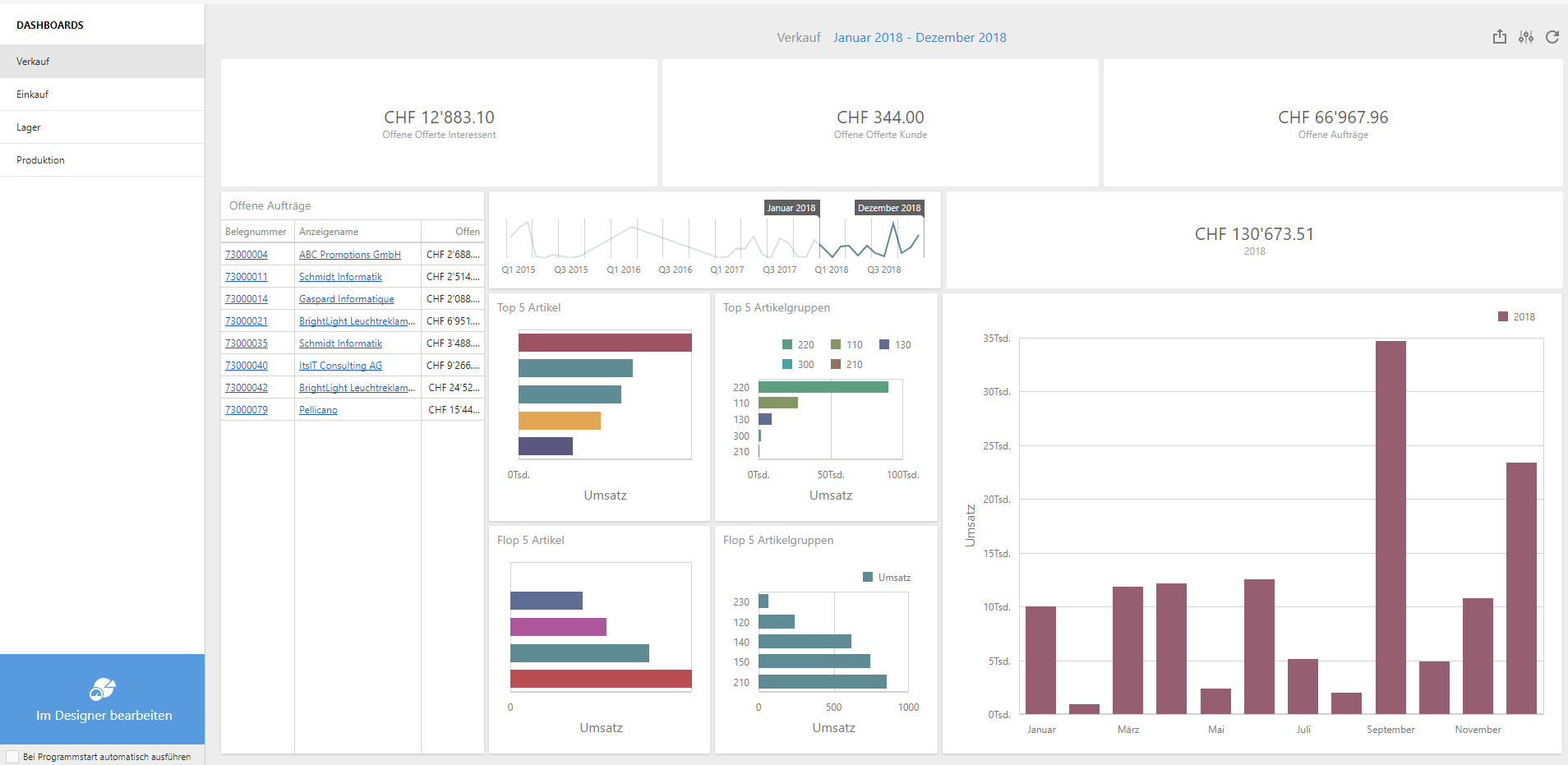Screen dimensions: 1568x765
Task: Open order link 73000040
Action: [x=247, y=366]
